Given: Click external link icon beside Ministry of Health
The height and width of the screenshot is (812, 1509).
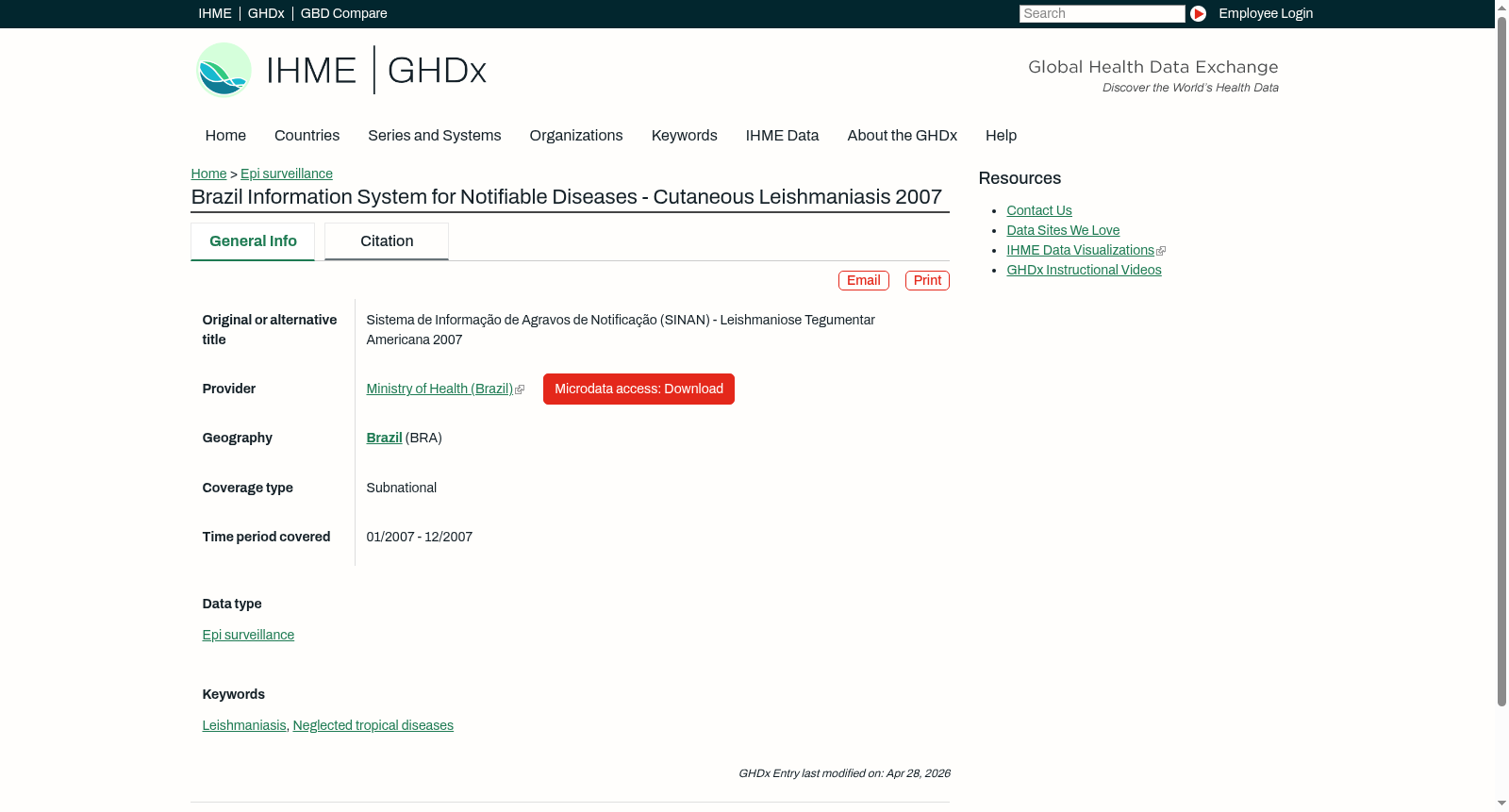Looking at the screenshot, I should 520,389.
